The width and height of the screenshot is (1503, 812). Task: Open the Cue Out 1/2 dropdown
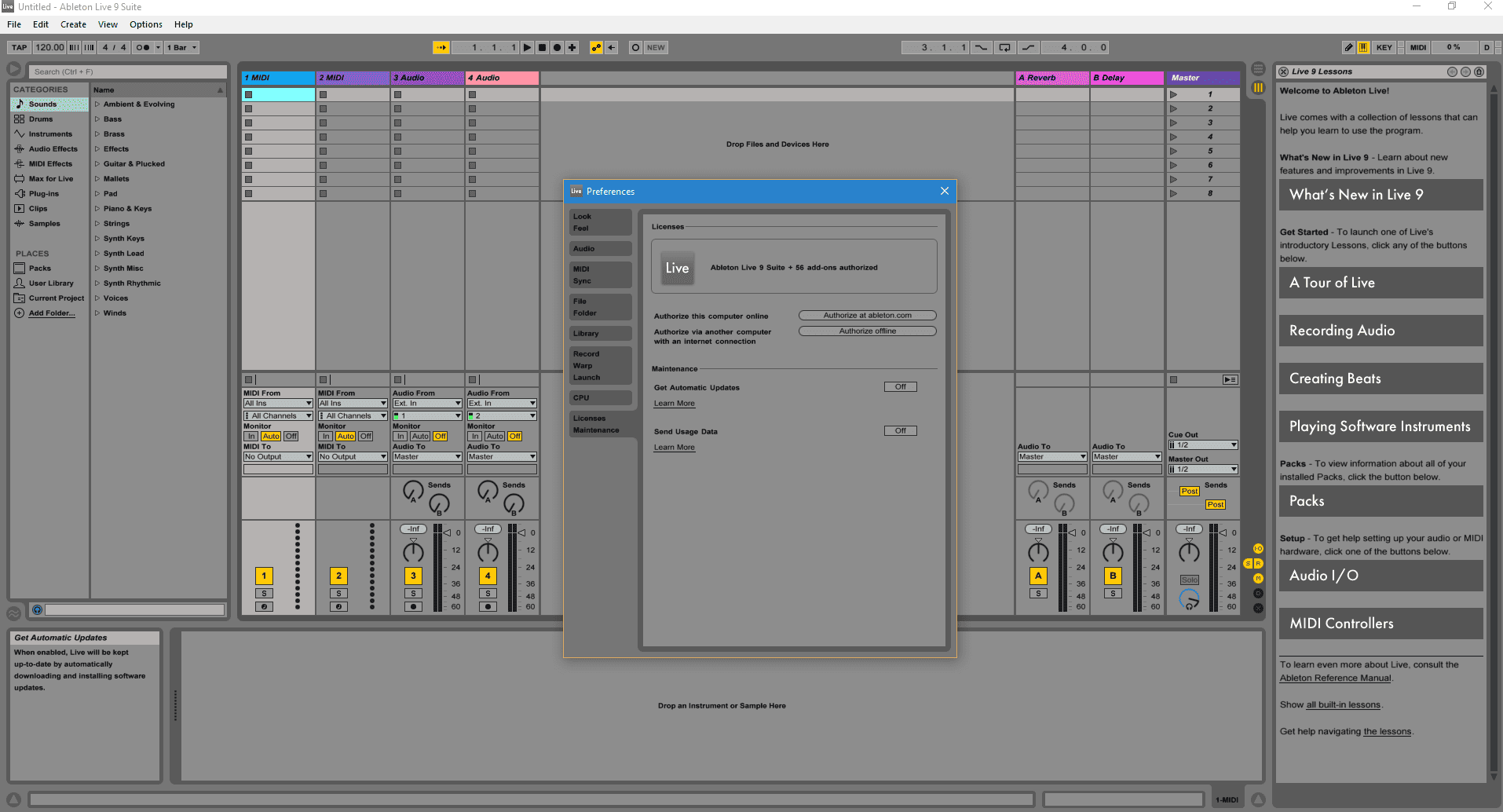tap(1203, 445)
